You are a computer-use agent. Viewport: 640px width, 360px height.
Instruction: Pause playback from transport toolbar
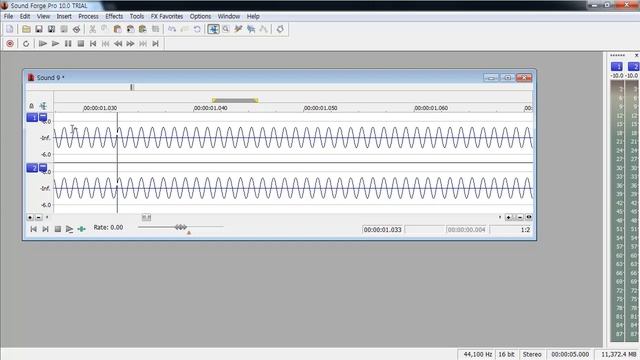click(68, 44)
